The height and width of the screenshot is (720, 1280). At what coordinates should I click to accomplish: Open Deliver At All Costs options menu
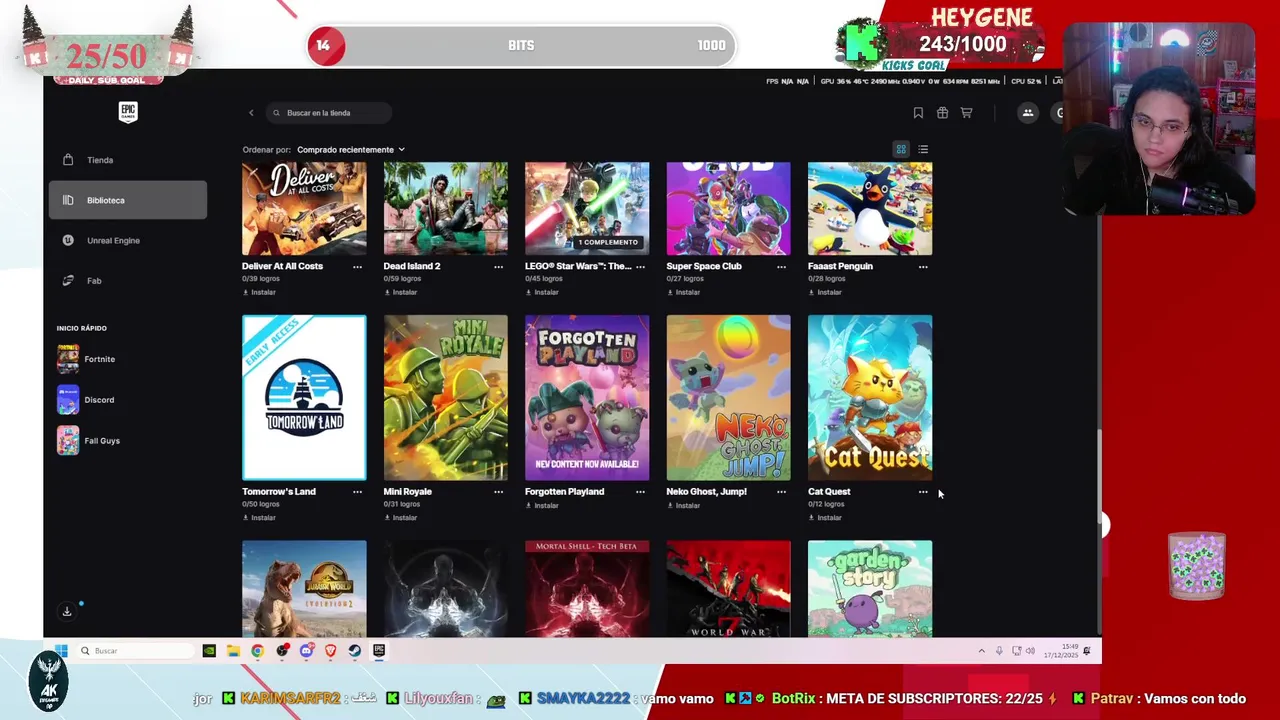tap(357, 267)
